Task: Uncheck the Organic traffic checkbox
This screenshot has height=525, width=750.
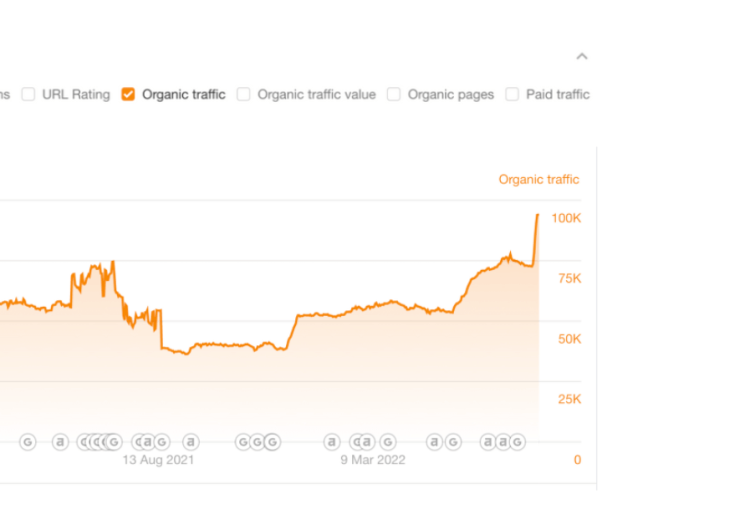Action: 128,94
